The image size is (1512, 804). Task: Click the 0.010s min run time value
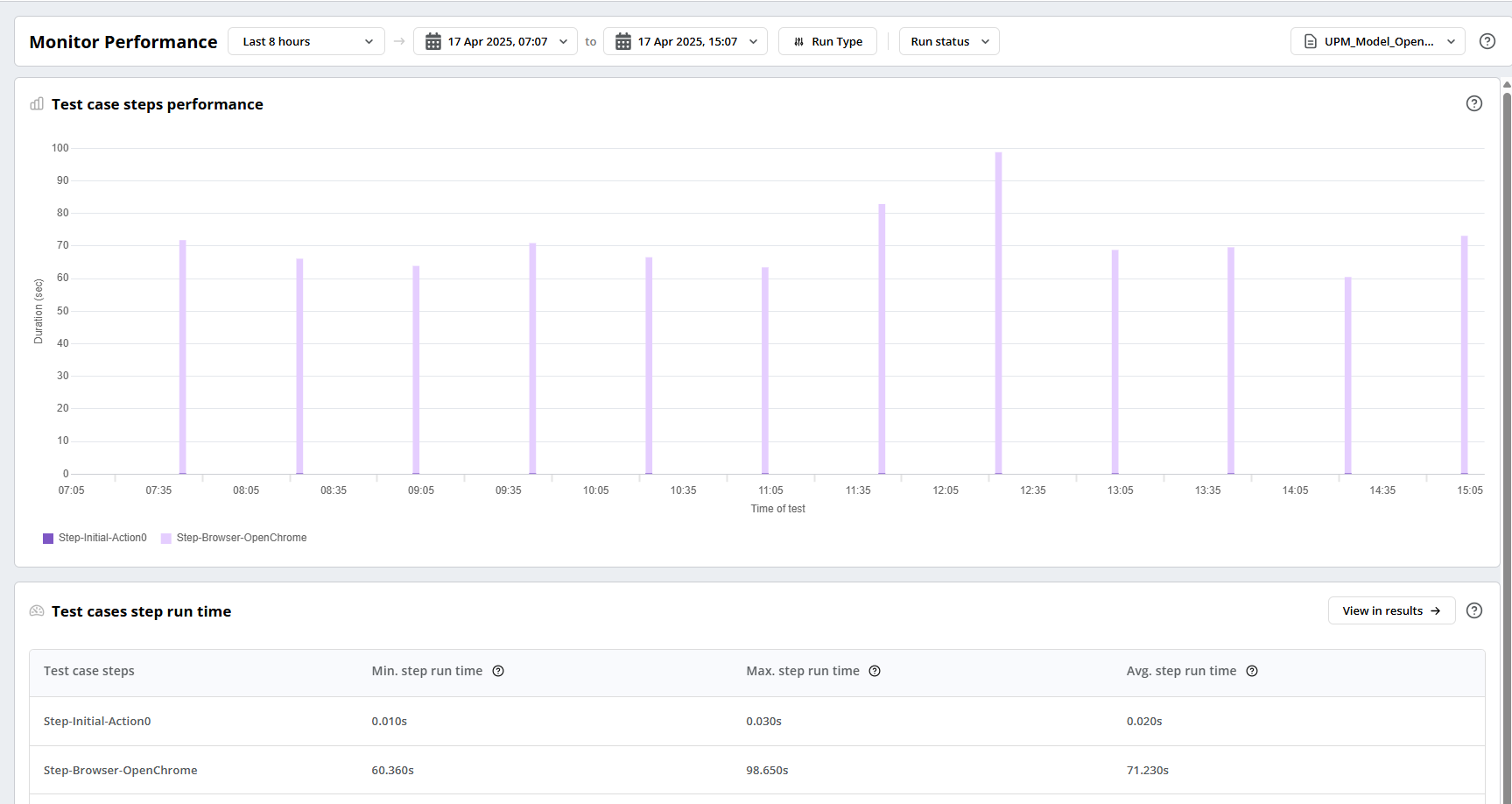pos(390,722)
